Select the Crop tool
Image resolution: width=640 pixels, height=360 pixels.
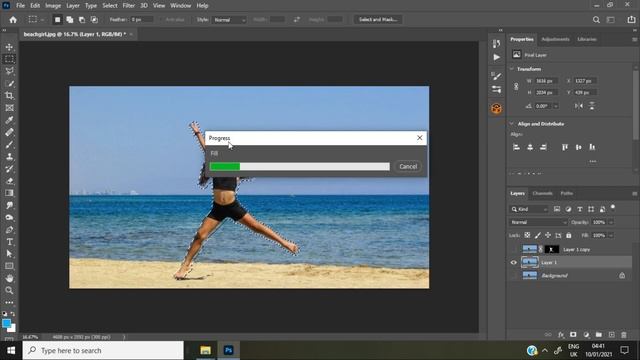pyautogui.click(x=9, y=96)
